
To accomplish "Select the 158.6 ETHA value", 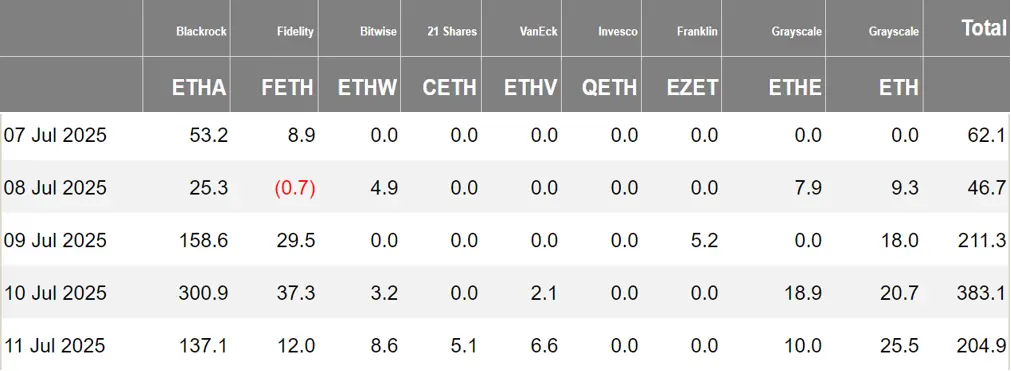I will (204, 241).
